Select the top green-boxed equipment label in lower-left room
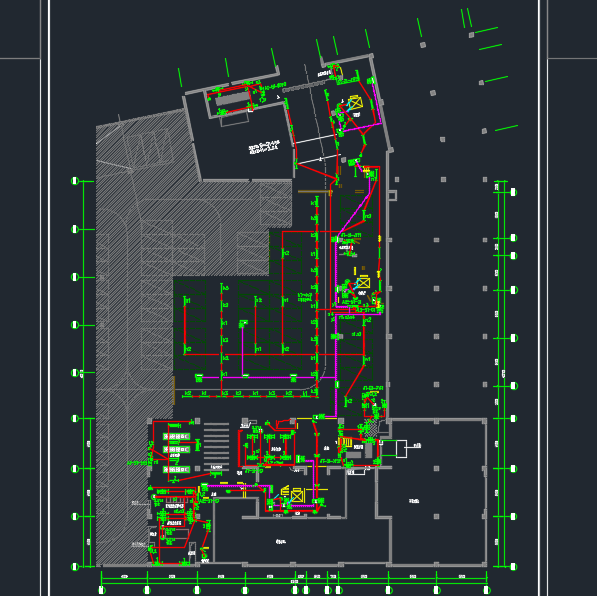This screenshot has width=597, height=596. coord(176,436)
